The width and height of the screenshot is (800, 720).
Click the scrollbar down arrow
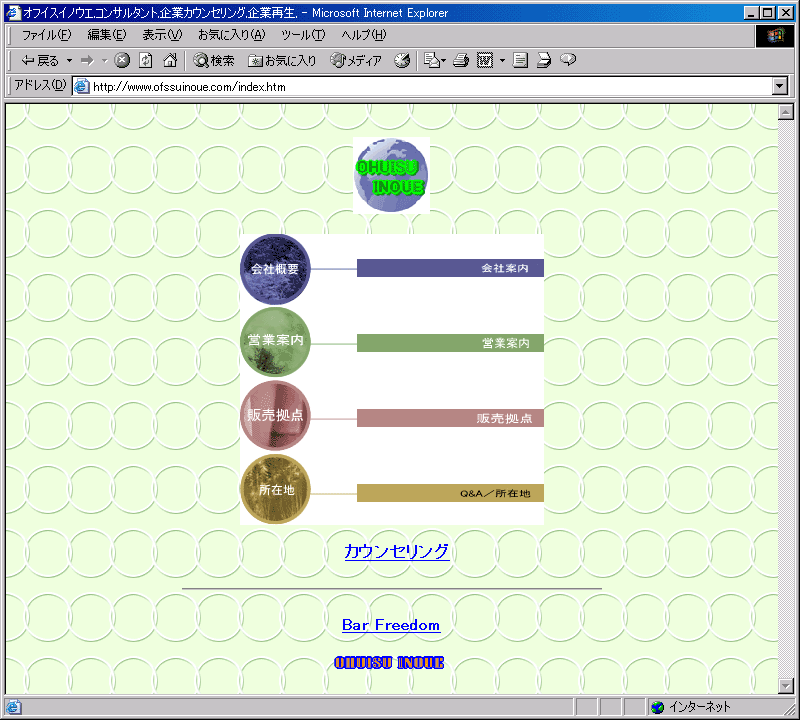786,686
